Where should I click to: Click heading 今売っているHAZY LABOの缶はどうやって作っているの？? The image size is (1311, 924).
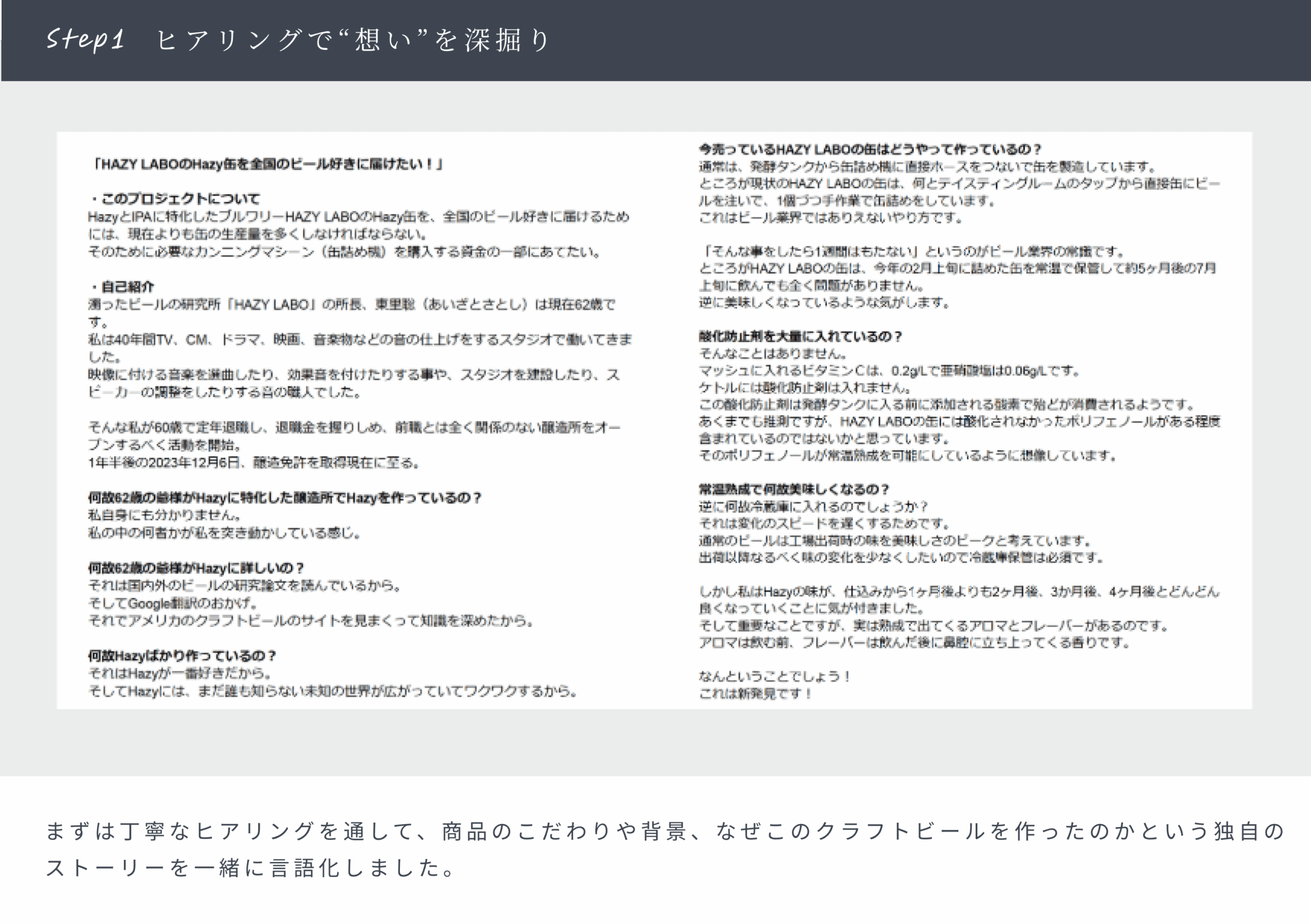(870, 149)
